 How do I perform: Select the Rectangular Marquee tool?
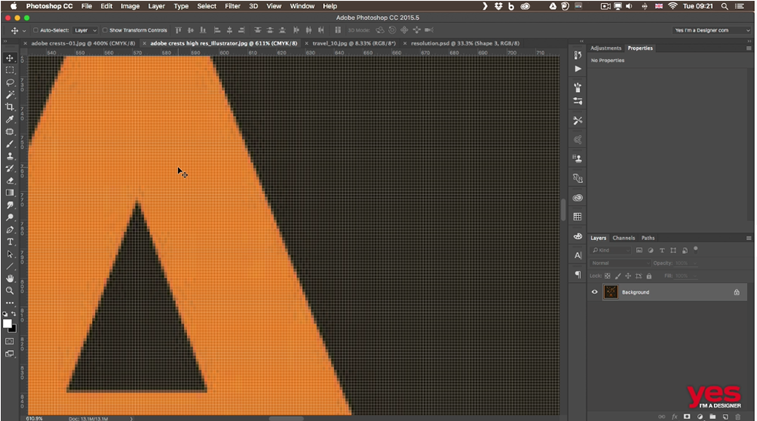(10, 70)
